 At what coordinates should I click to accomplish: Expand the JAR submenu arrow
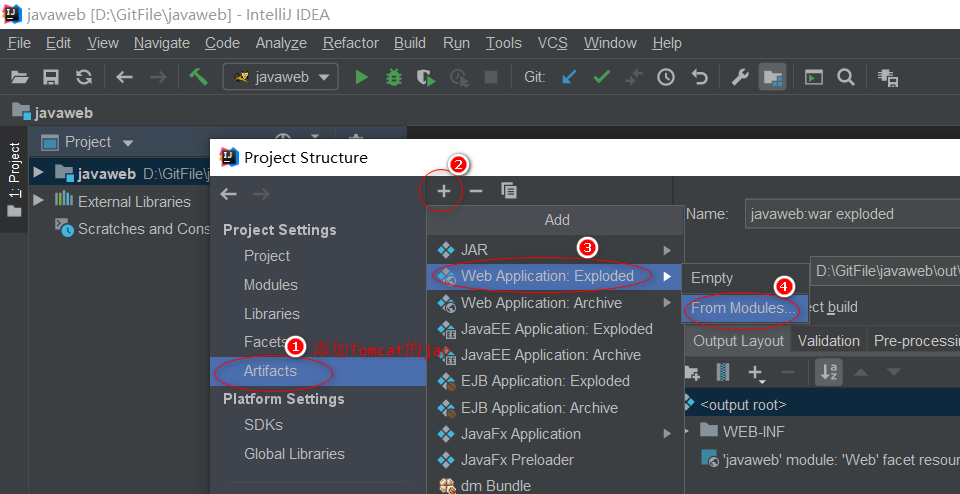667,250
